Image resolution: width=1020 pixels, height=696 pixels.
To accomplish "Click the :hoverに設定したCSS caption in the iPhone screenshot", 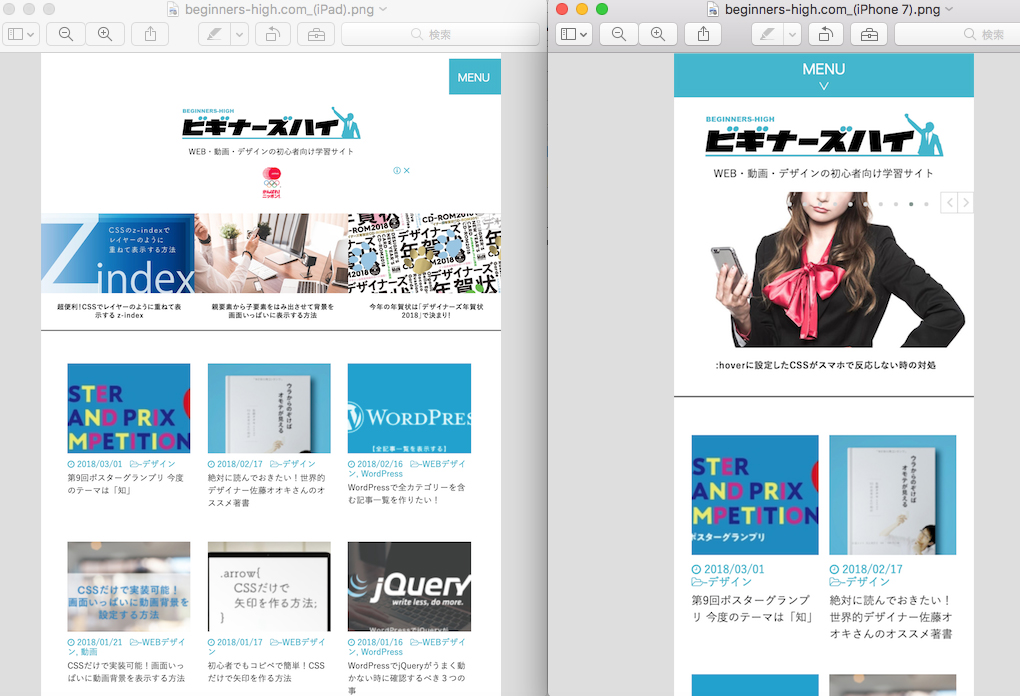I will tap(825, 365).
